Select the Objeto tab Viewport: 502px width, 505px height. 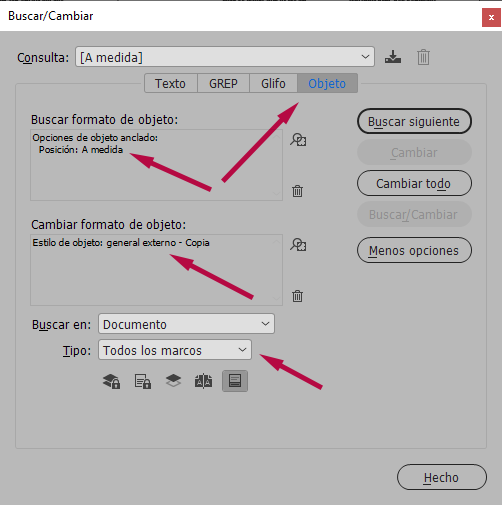[327, 83]
